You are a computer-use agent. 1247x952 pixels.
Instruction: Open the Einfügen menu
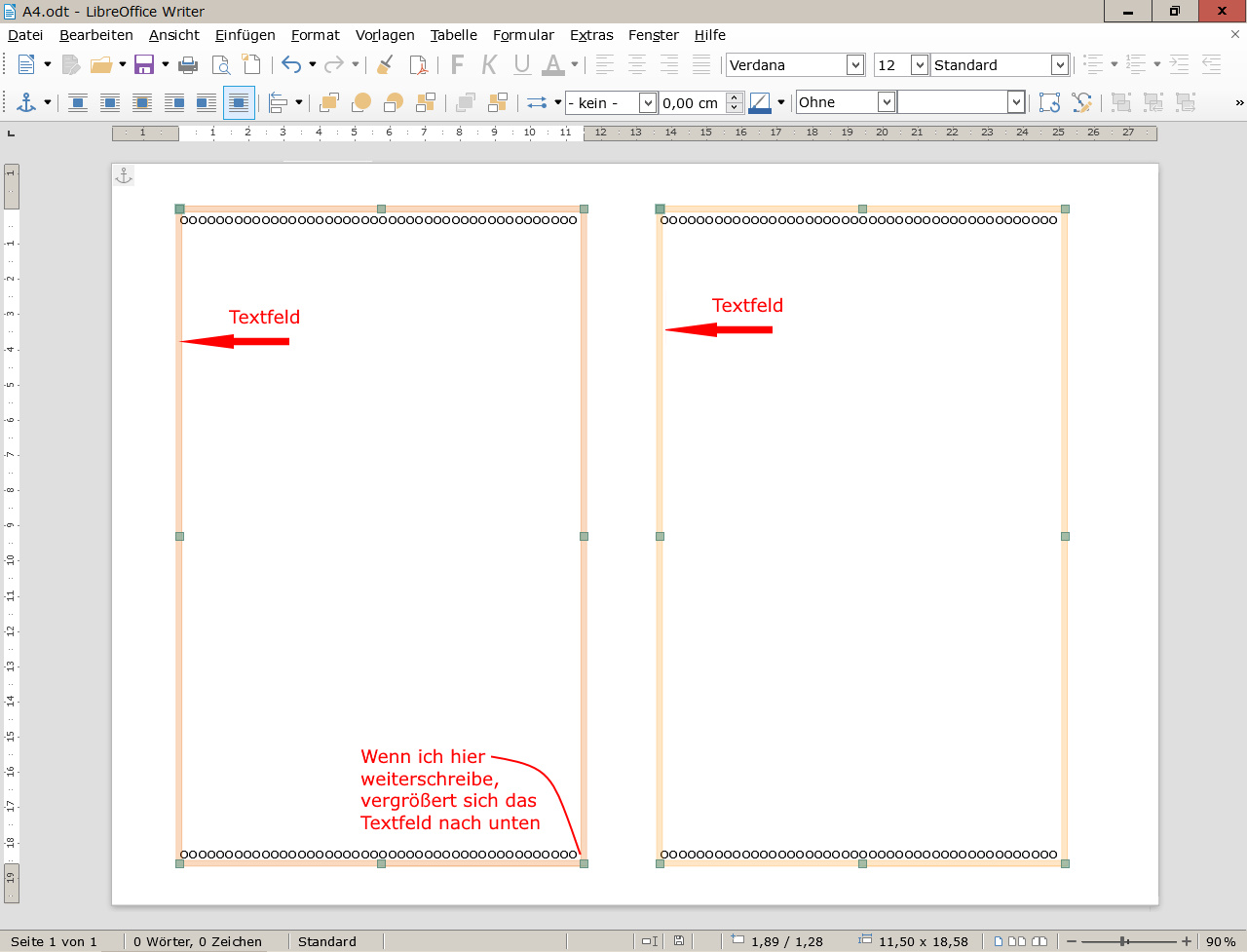pyautogui.click(x=246, y=35)
